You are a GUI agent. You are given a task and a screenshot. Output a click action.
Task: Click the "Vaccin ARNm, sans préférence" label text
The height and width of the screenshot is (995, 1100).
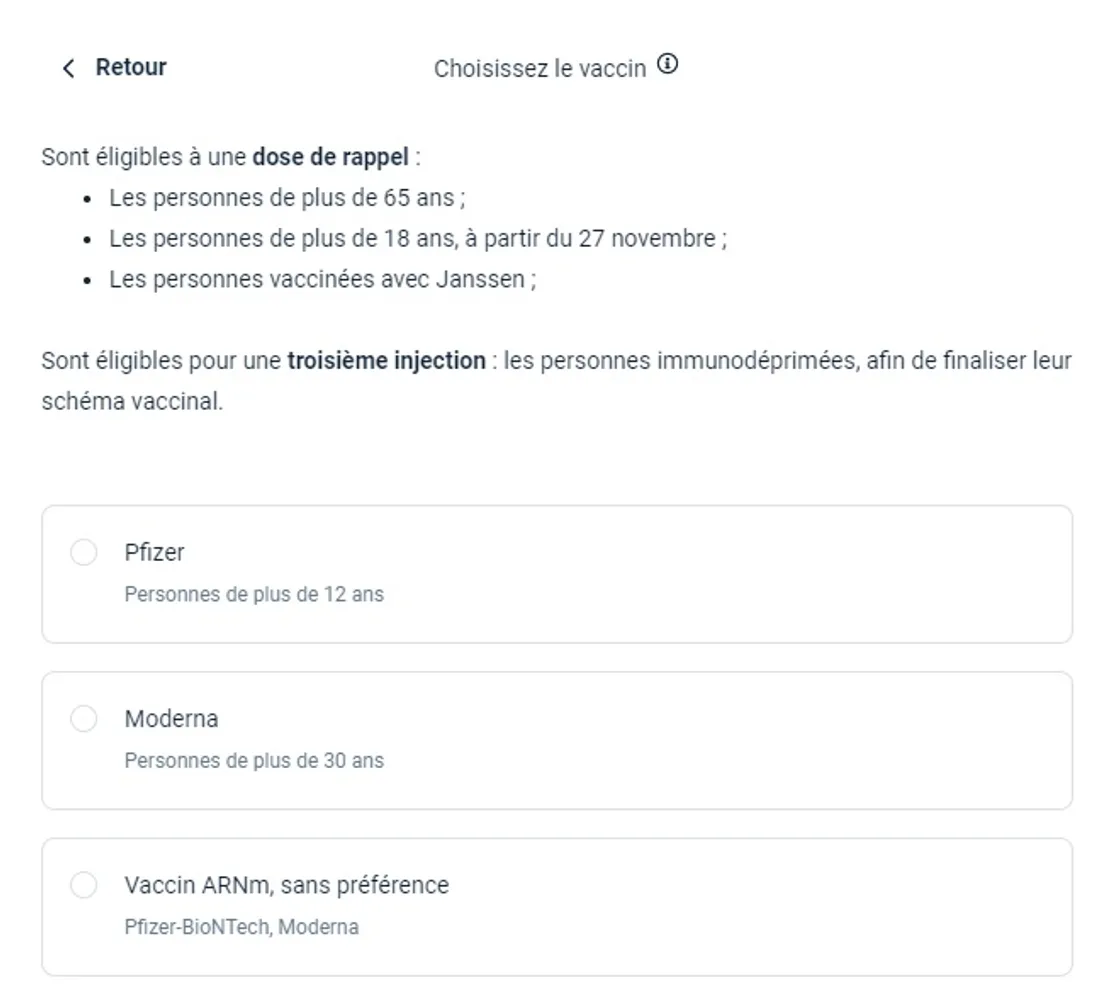click(x=286, y=885)
